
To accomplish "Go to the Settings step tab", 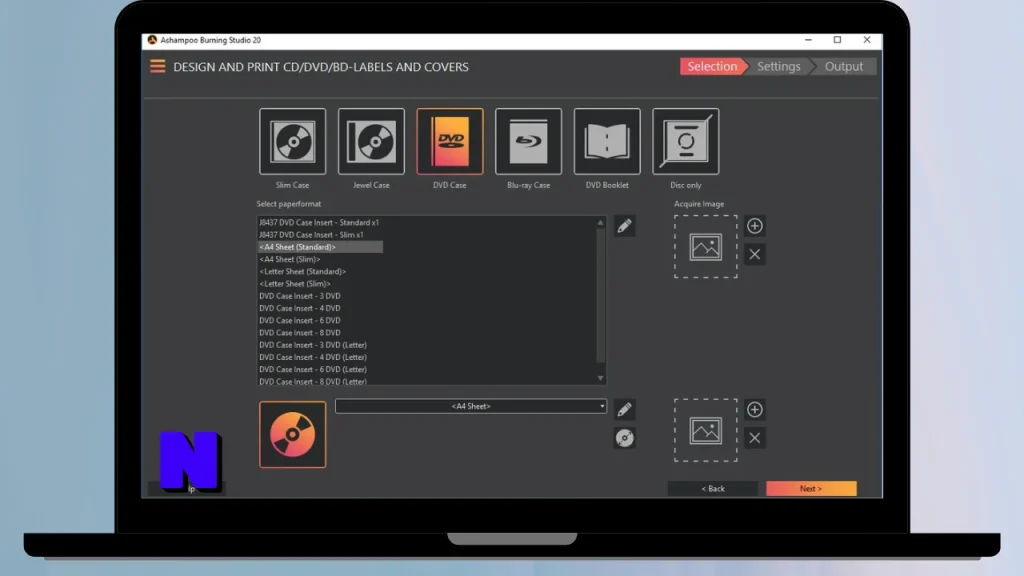I will click(x=778, y=67).
